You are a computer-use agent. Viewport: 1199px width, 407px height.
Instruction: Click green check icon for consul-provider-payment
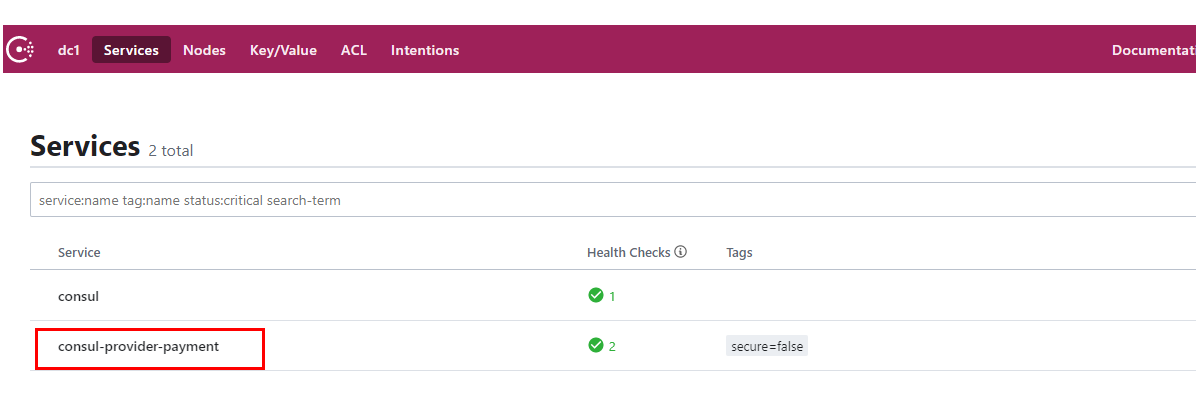595,346
